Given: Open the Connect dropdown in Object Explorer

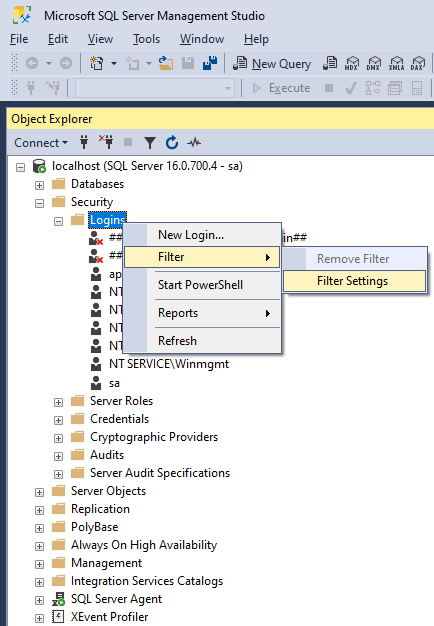Looking at the screenshot, I should coord(41,143).
